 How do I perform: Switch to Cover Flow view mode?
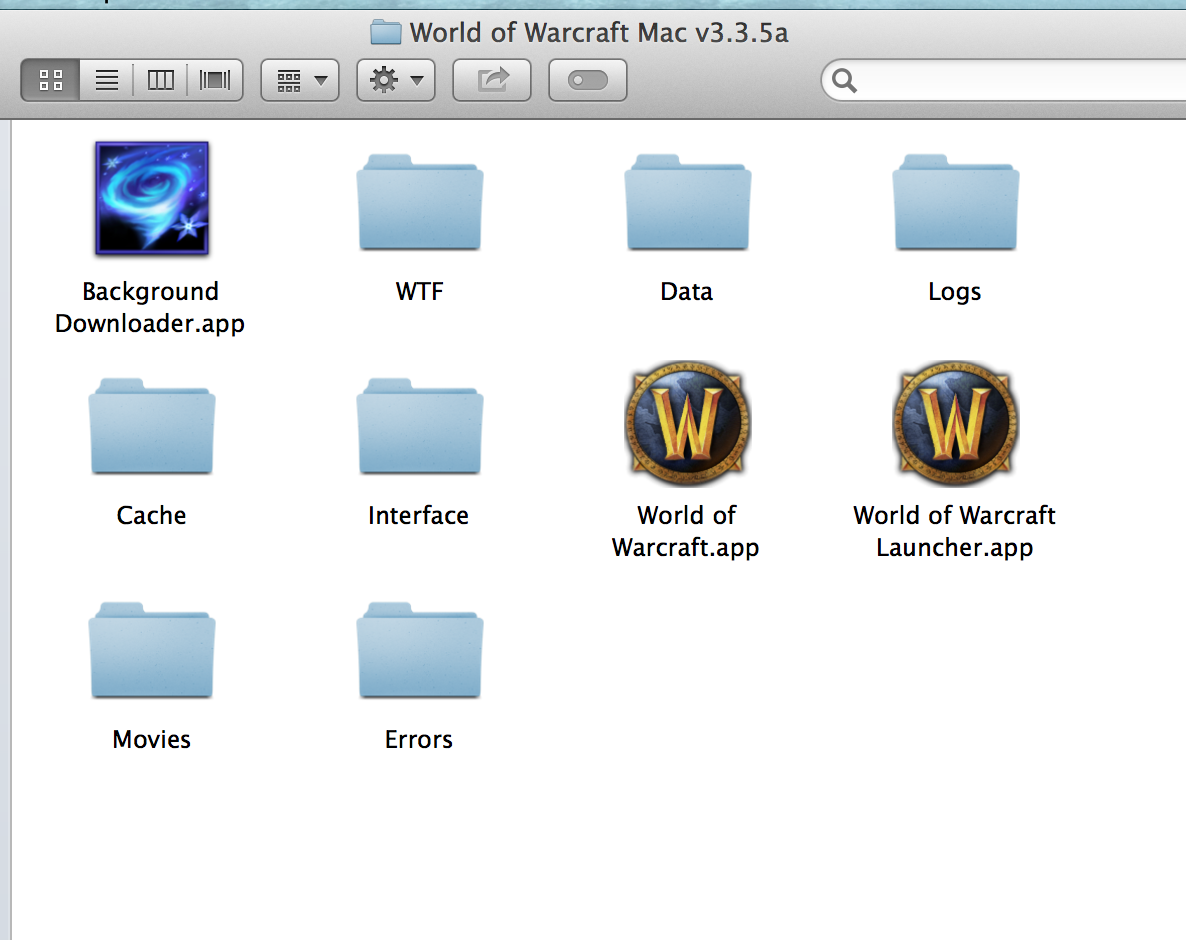click(215, 80)
